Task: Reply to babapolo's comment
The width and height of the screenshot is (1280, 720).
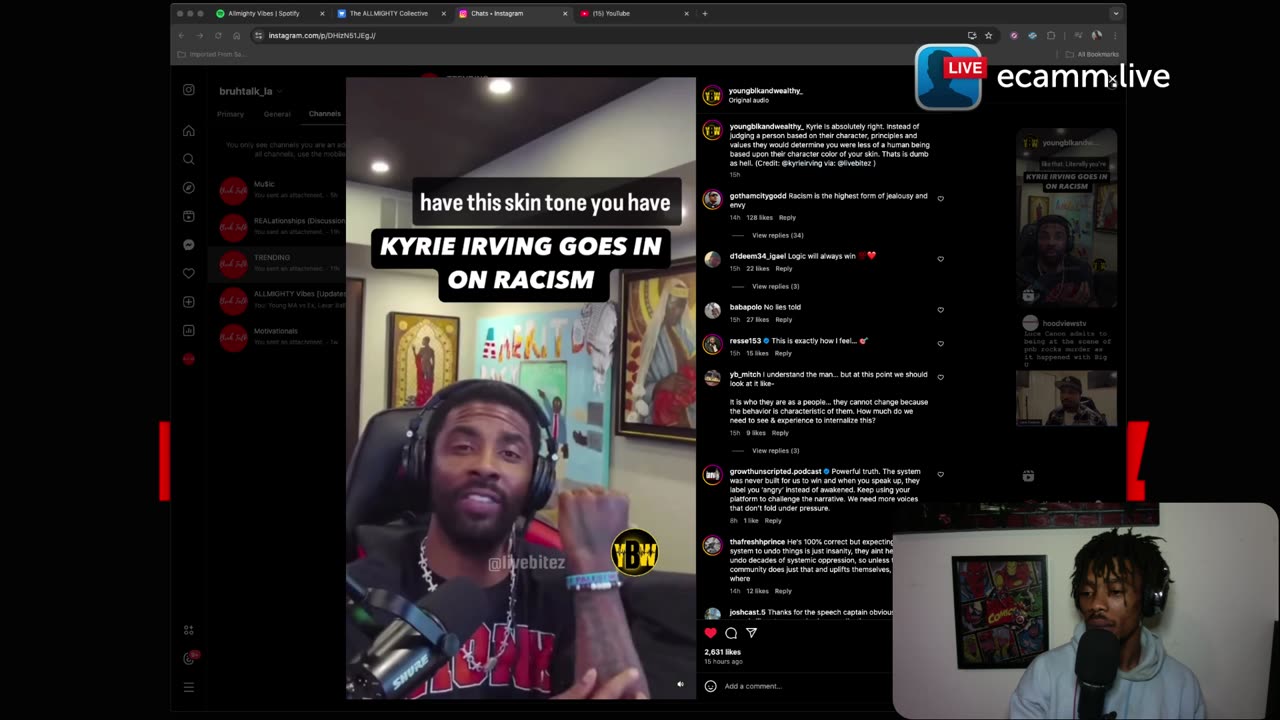Action: pyautogui.click(x=783, y=319)
